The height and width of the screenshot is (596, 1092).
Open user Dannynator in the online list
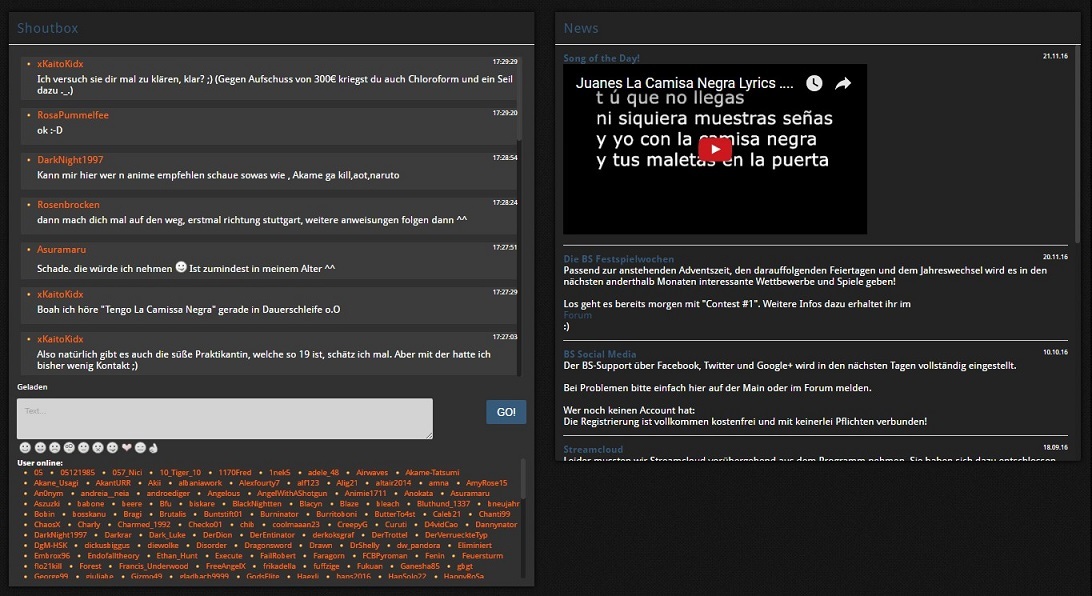coord(497,524)
